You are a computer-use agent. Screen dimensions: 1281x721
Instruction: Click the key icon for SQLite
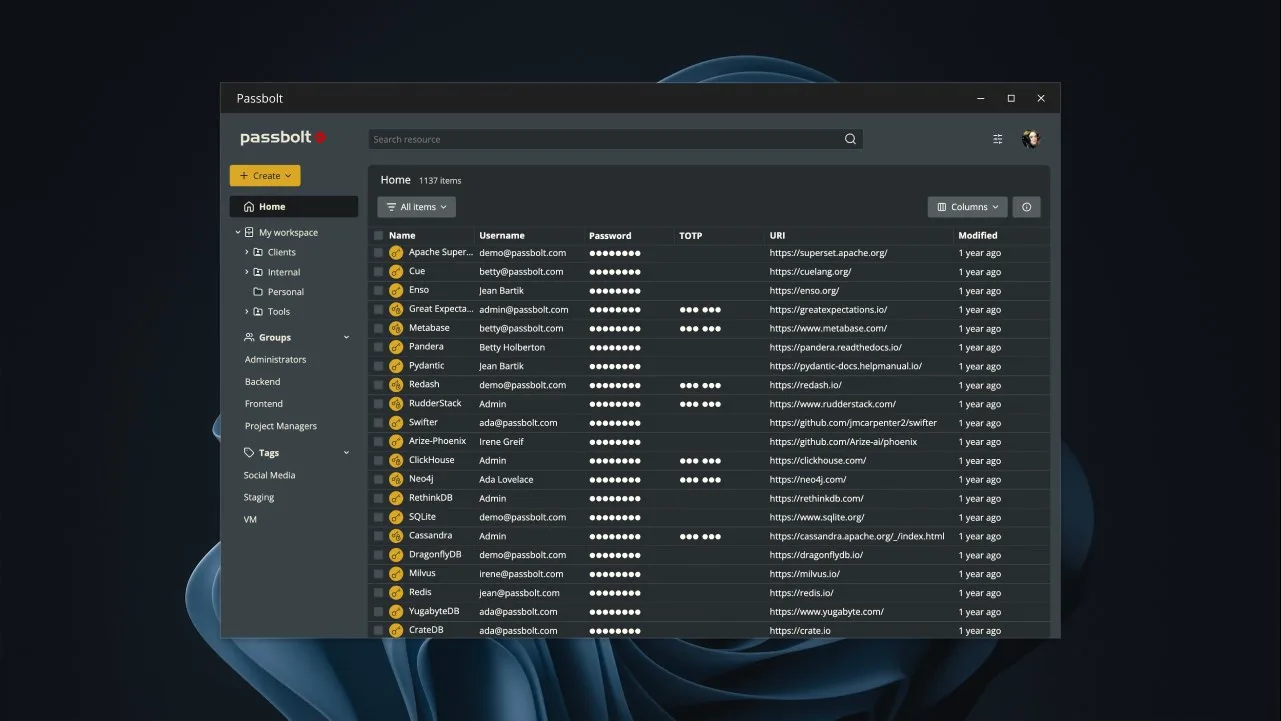coord(396,517)
